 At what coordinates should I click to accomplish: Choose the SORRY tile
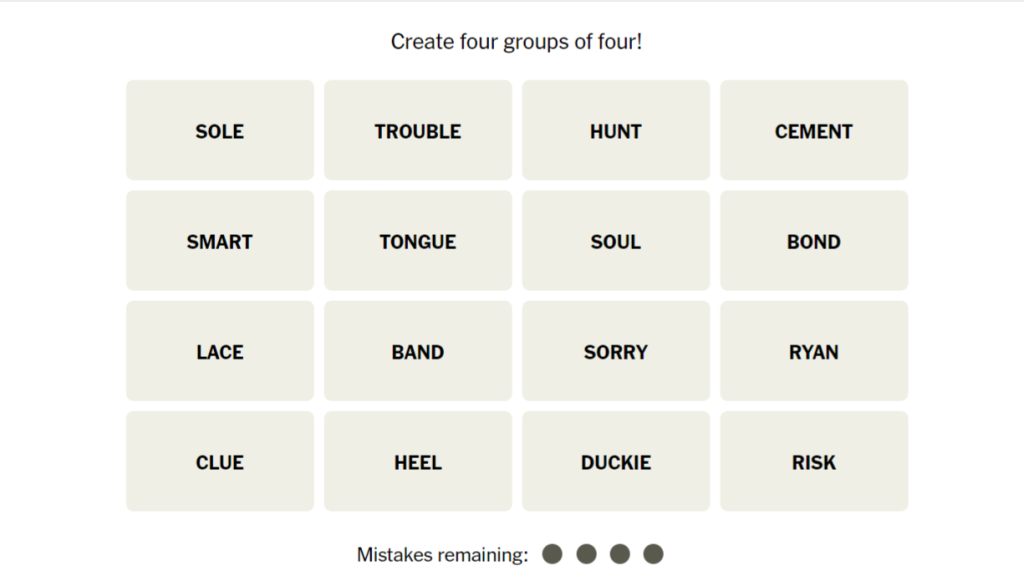click(x=616, y=351)
